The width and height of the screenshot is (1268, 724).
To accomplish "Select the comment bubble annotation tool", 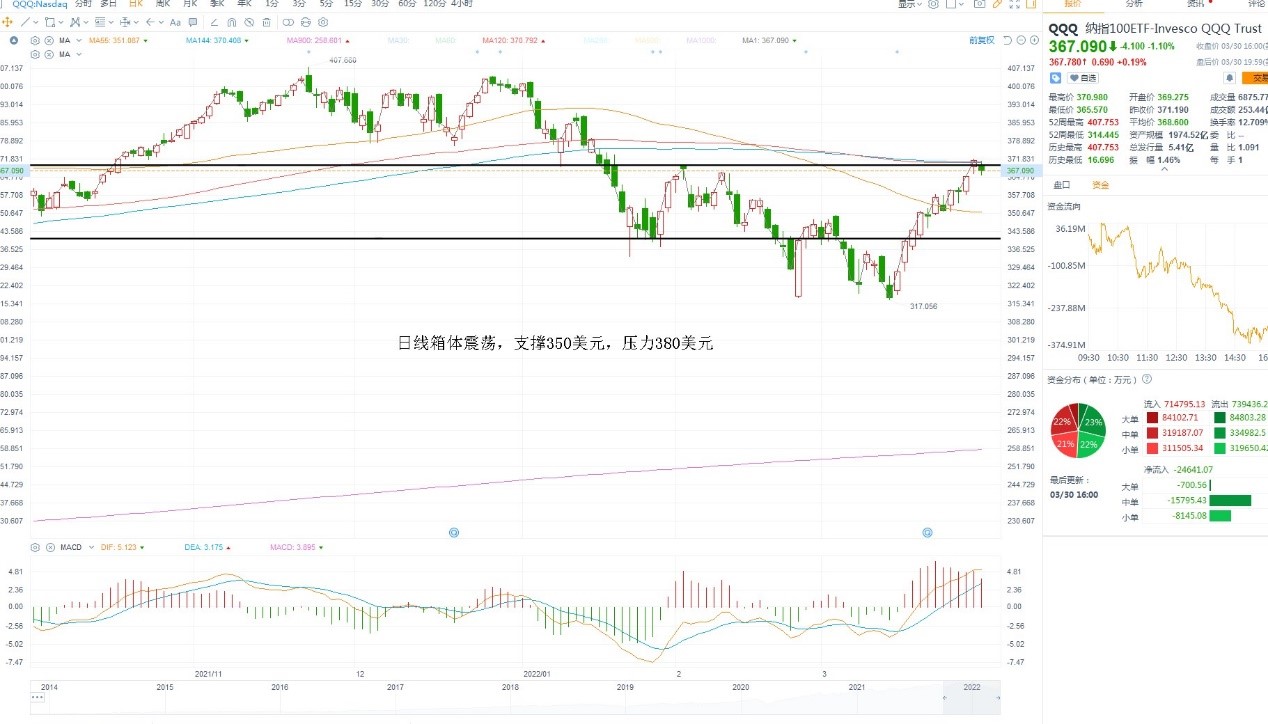I will point(193,22).
